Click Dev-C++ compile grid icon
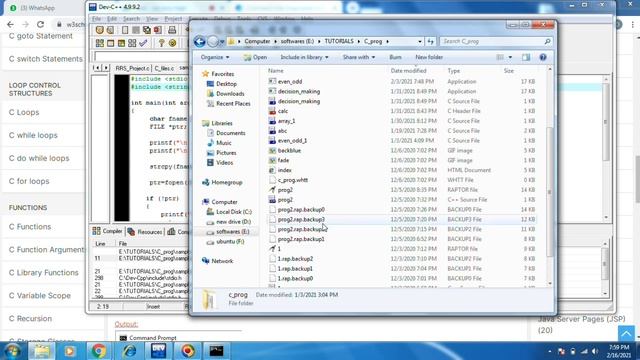 coord(100,43)
